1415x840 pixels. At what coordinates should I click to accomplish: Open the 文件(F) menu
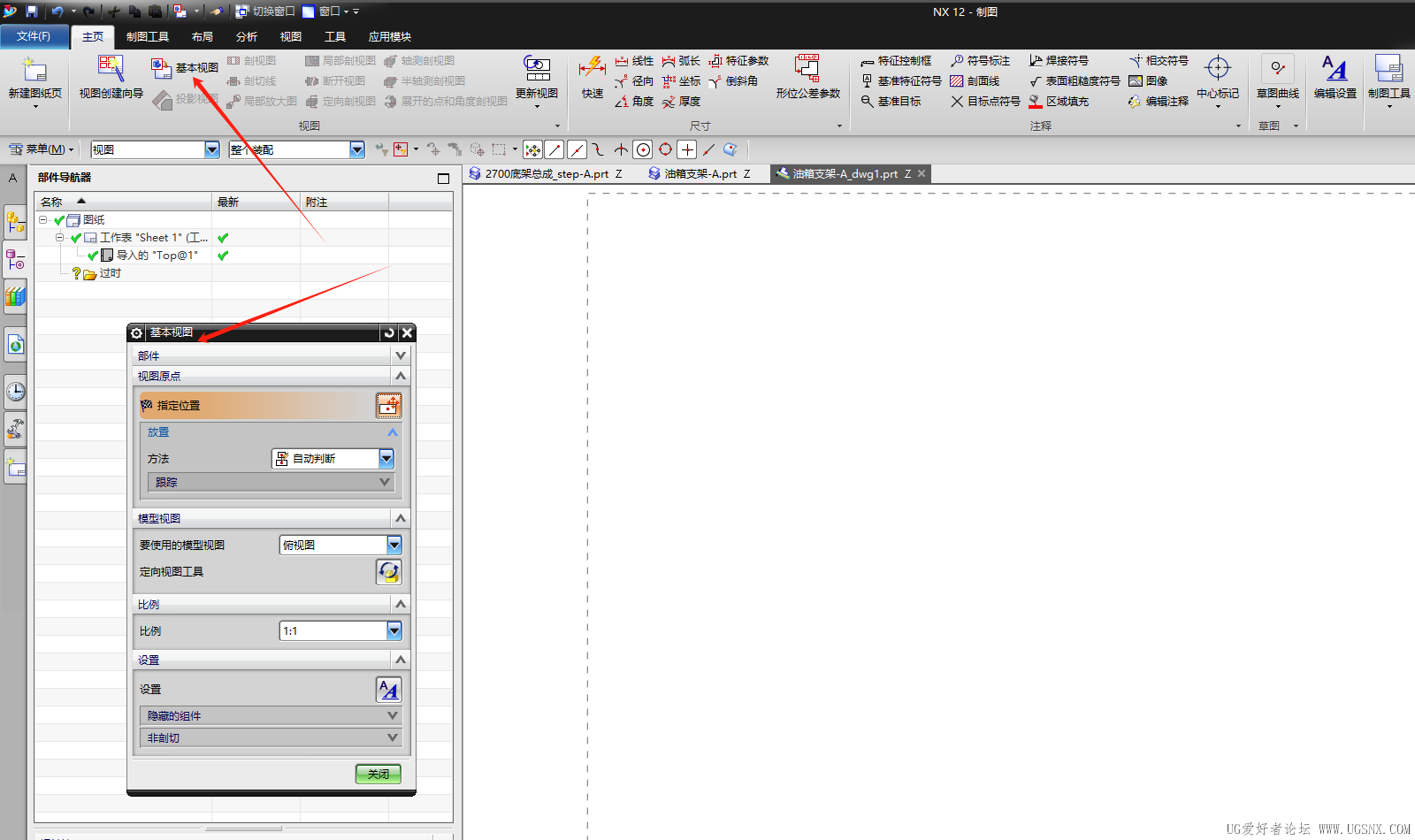point(33,36)
